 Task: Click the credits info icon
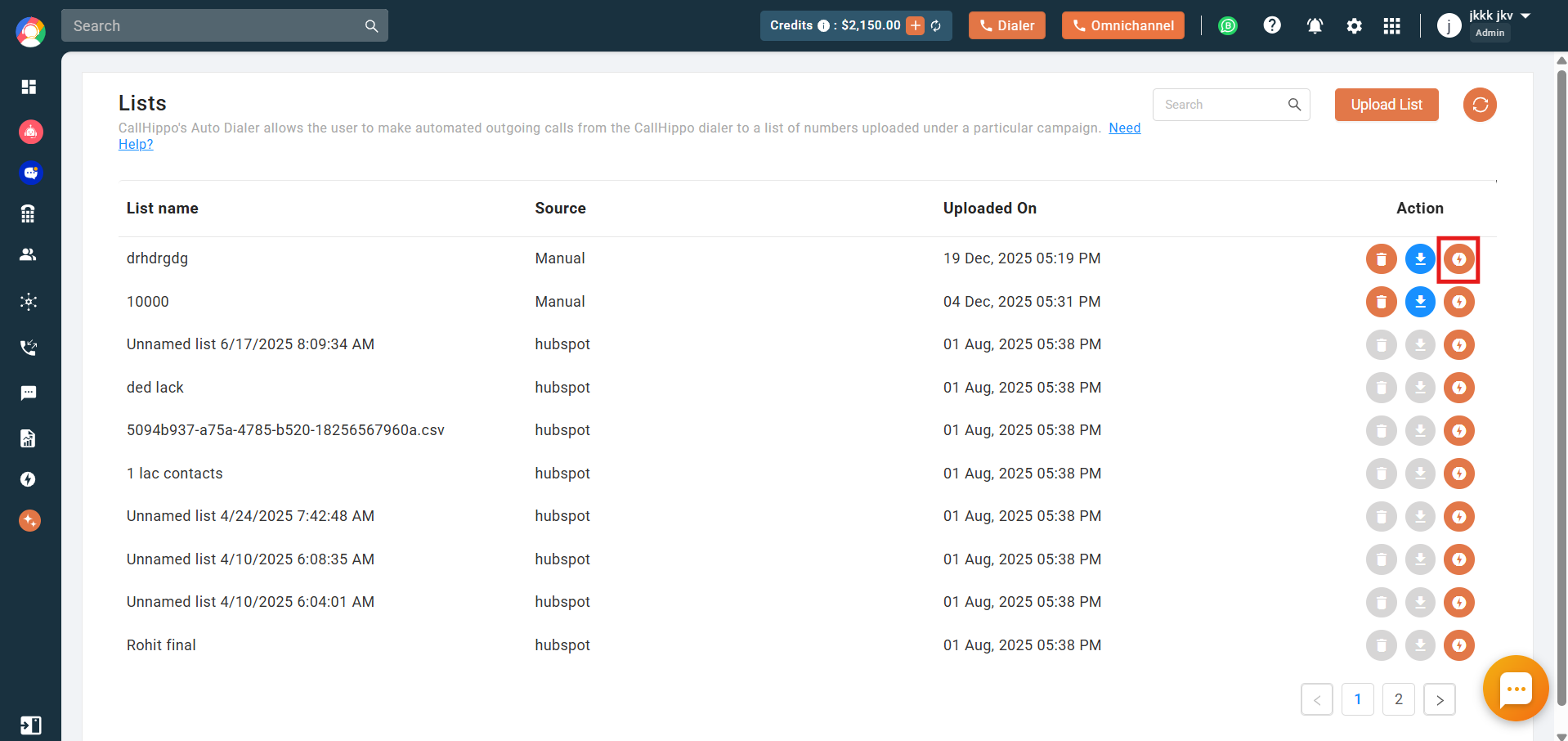click(x=823, y=25)
